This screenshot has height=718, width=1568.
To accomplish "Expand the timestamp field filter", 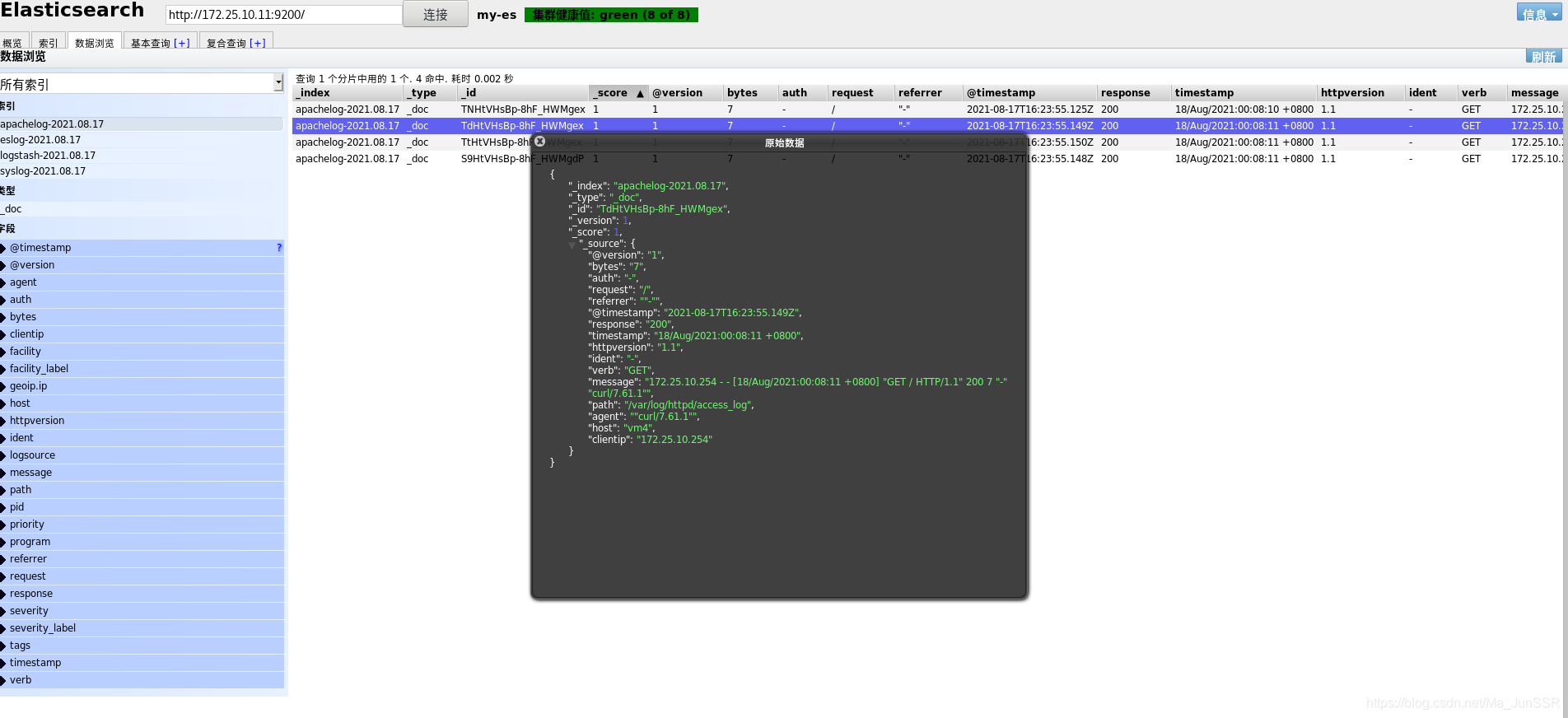I will pyautogui.click(x=142, y=663).
